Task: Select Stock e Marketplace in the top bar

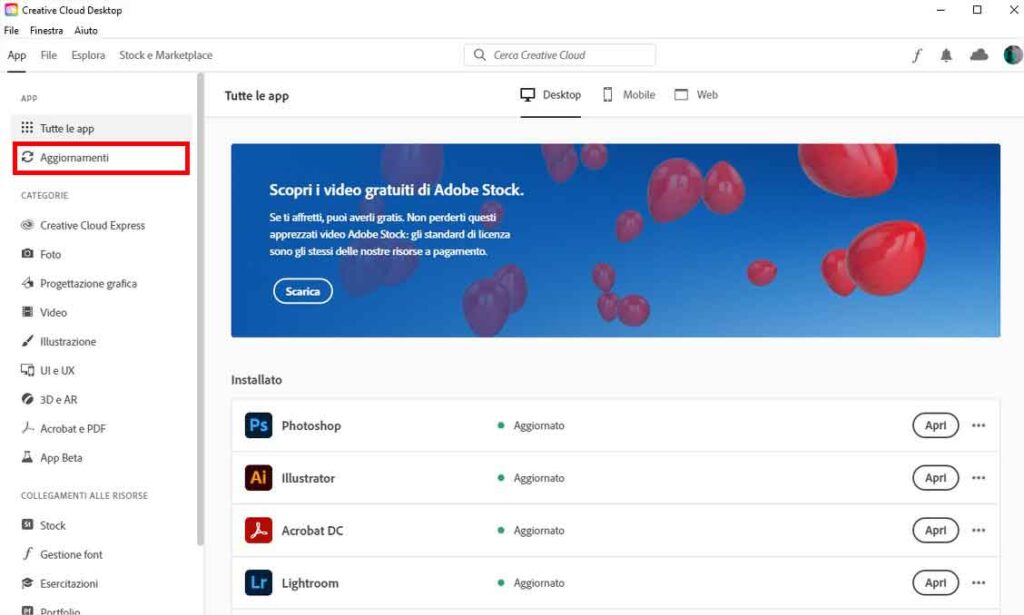Action: 165,55
